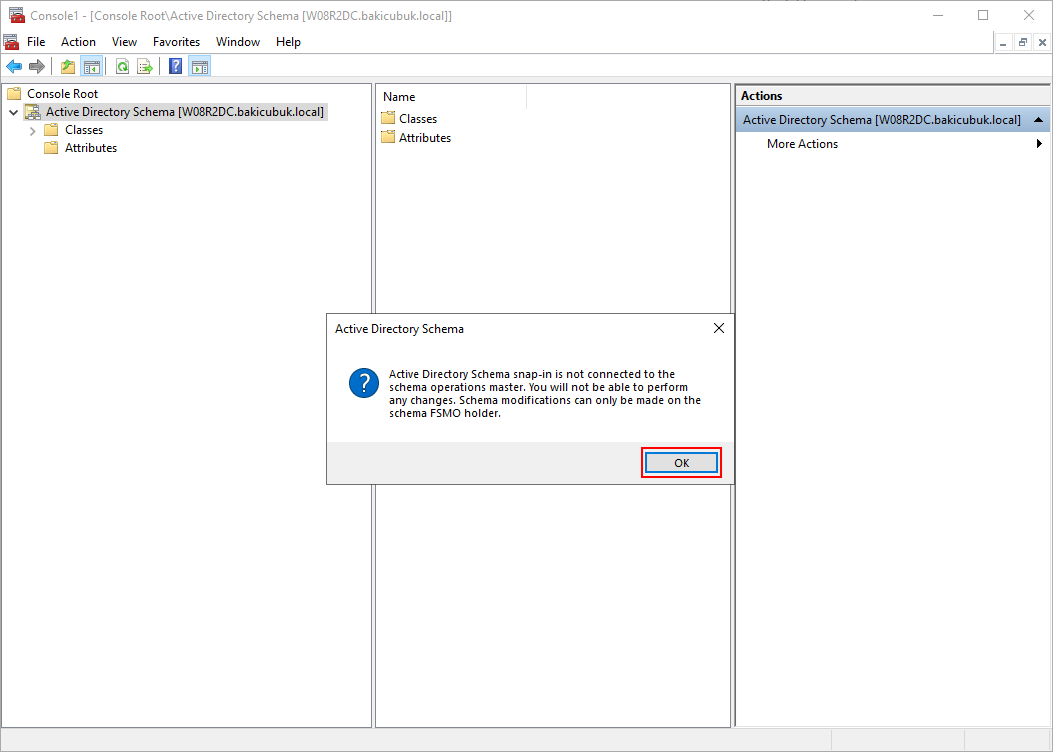
Task: Minimize the inner MDI child window
Action: tap(1003, 42)
